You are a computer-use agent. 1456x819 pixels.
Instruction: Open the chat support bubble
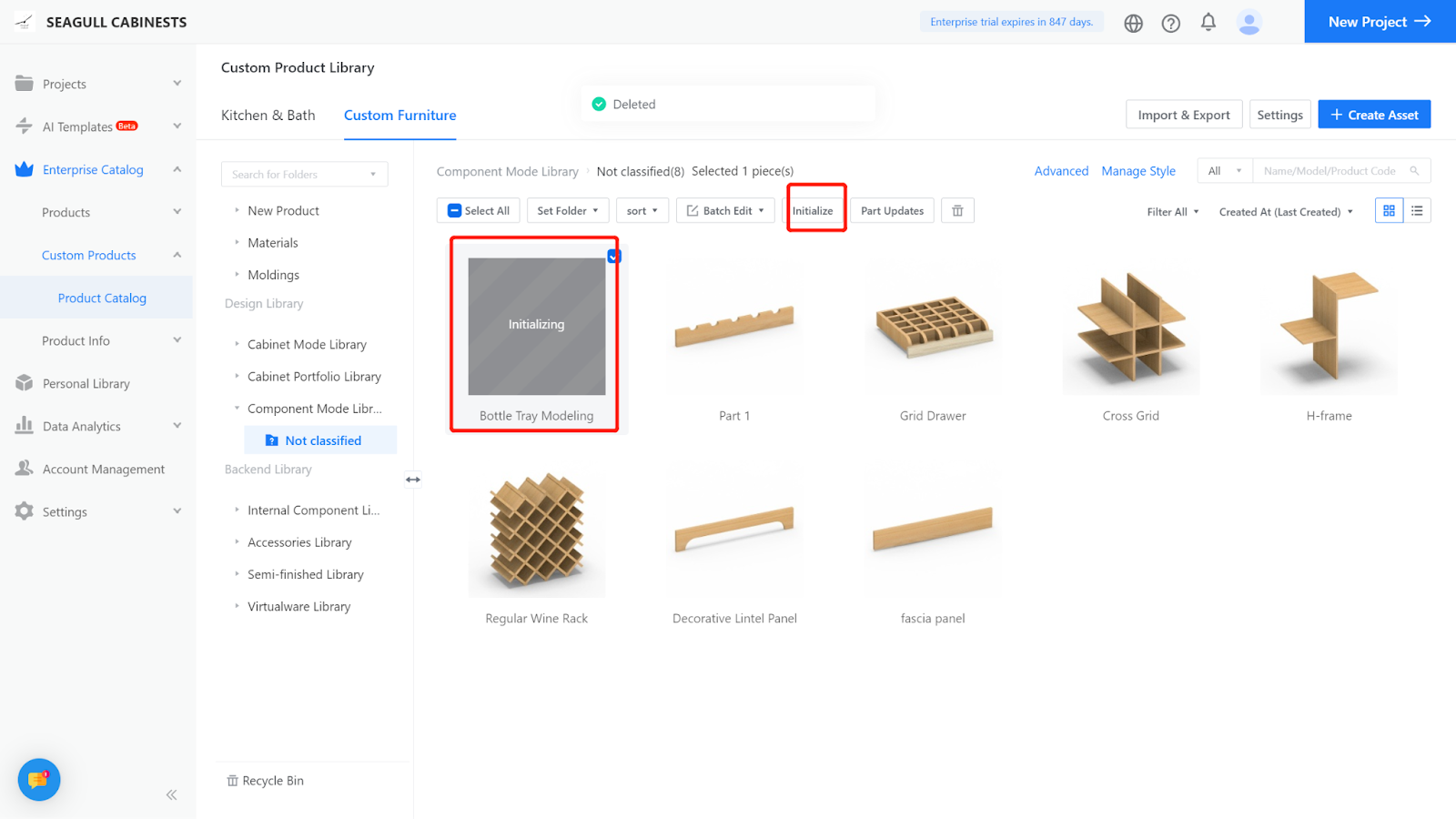pyautogui.click(x=39, y=780)
